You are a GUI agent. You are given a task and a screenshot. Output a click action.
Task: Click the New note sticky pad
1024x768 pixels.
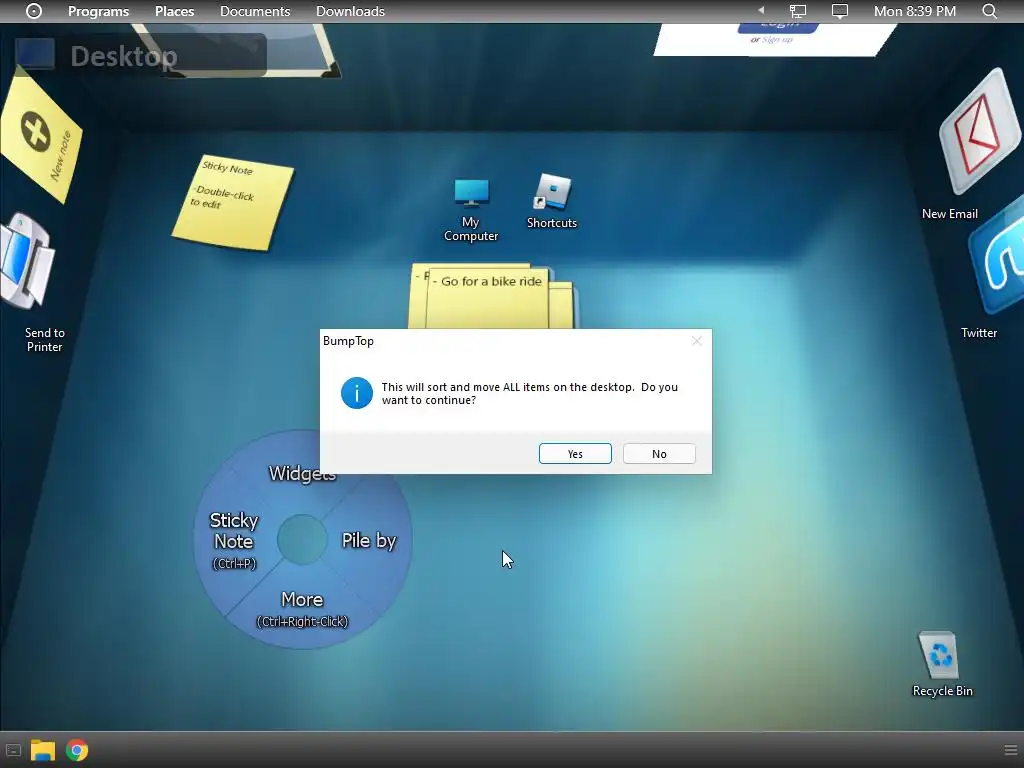pyautogui.click(x=40, y=137)
